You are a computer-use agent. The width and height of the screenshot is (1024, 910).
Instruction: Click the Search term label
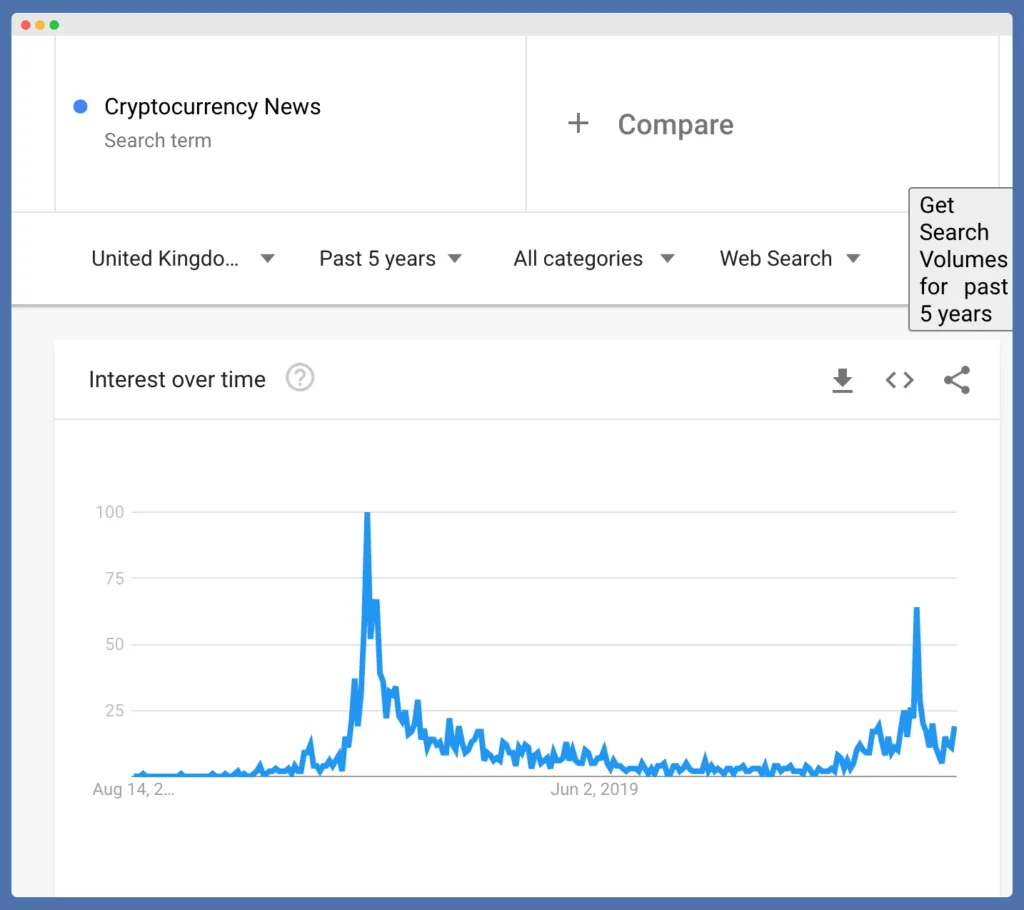pyautogui.click(x=158, y=141)
